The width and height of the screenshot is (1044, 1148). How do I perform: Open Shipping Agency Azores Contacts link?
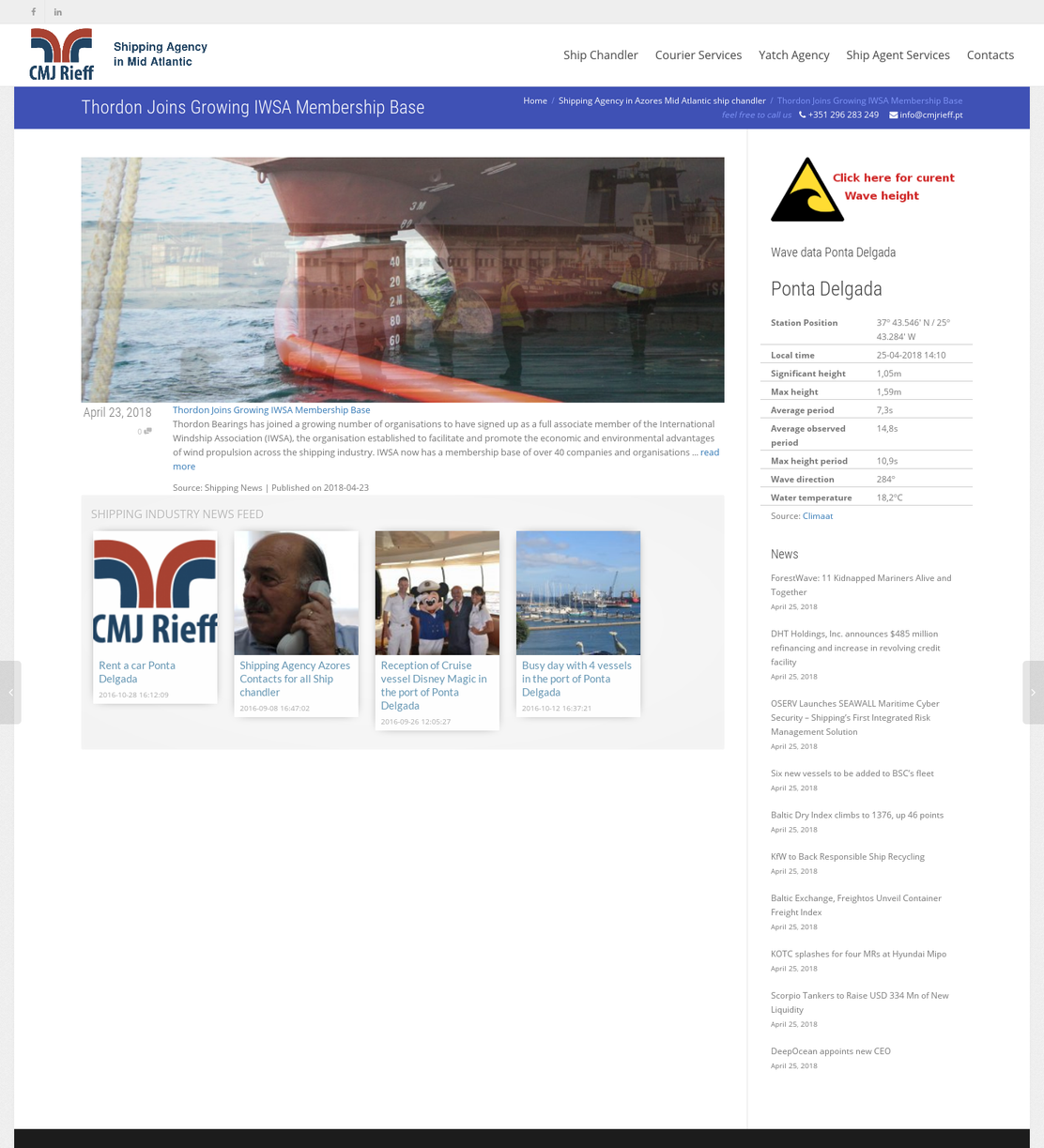tap(295, 679)
